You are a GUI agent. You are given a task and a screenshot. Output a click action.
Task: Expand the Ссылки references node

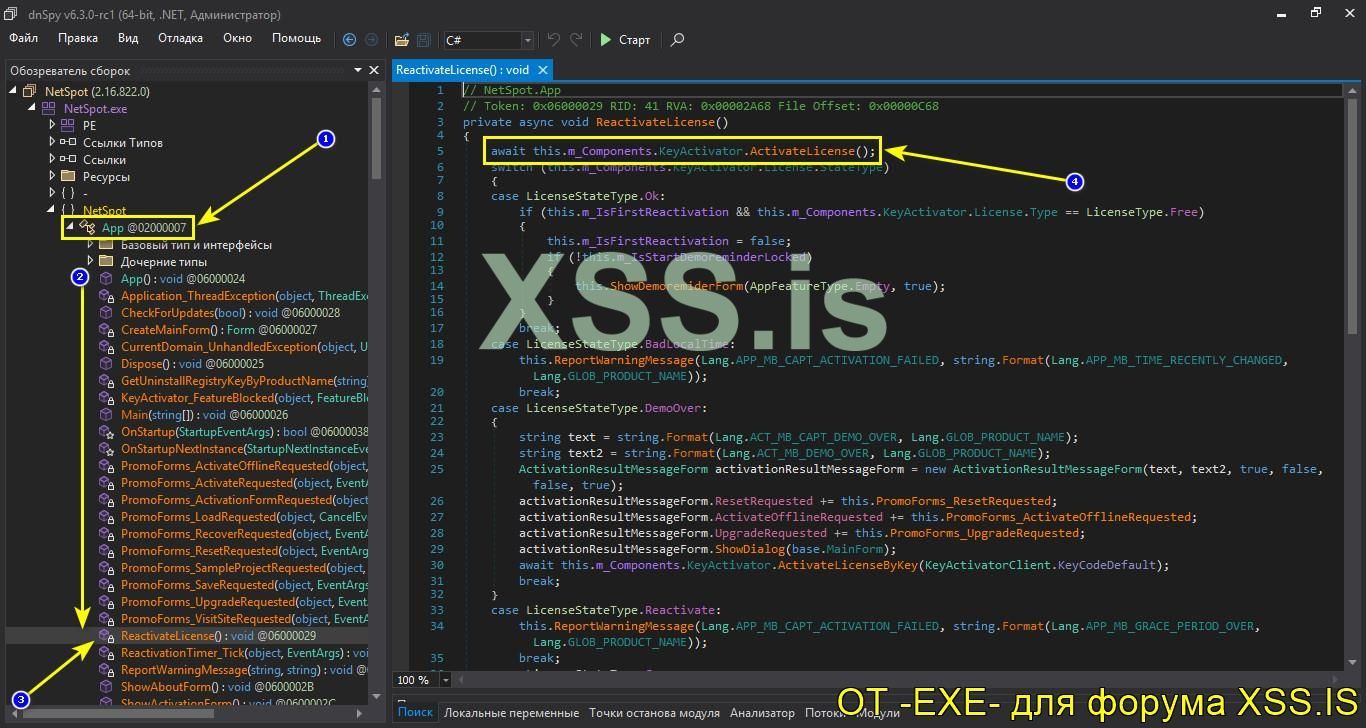pos(52,160)
